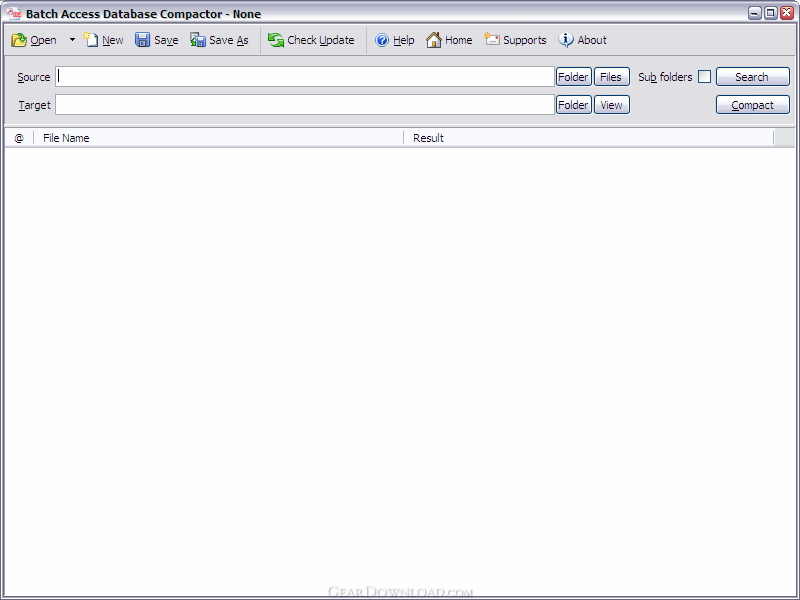The image size is (800, 600).
Task: Sort by Result column header
Action: pyautogui.click(x=589, y=138)
